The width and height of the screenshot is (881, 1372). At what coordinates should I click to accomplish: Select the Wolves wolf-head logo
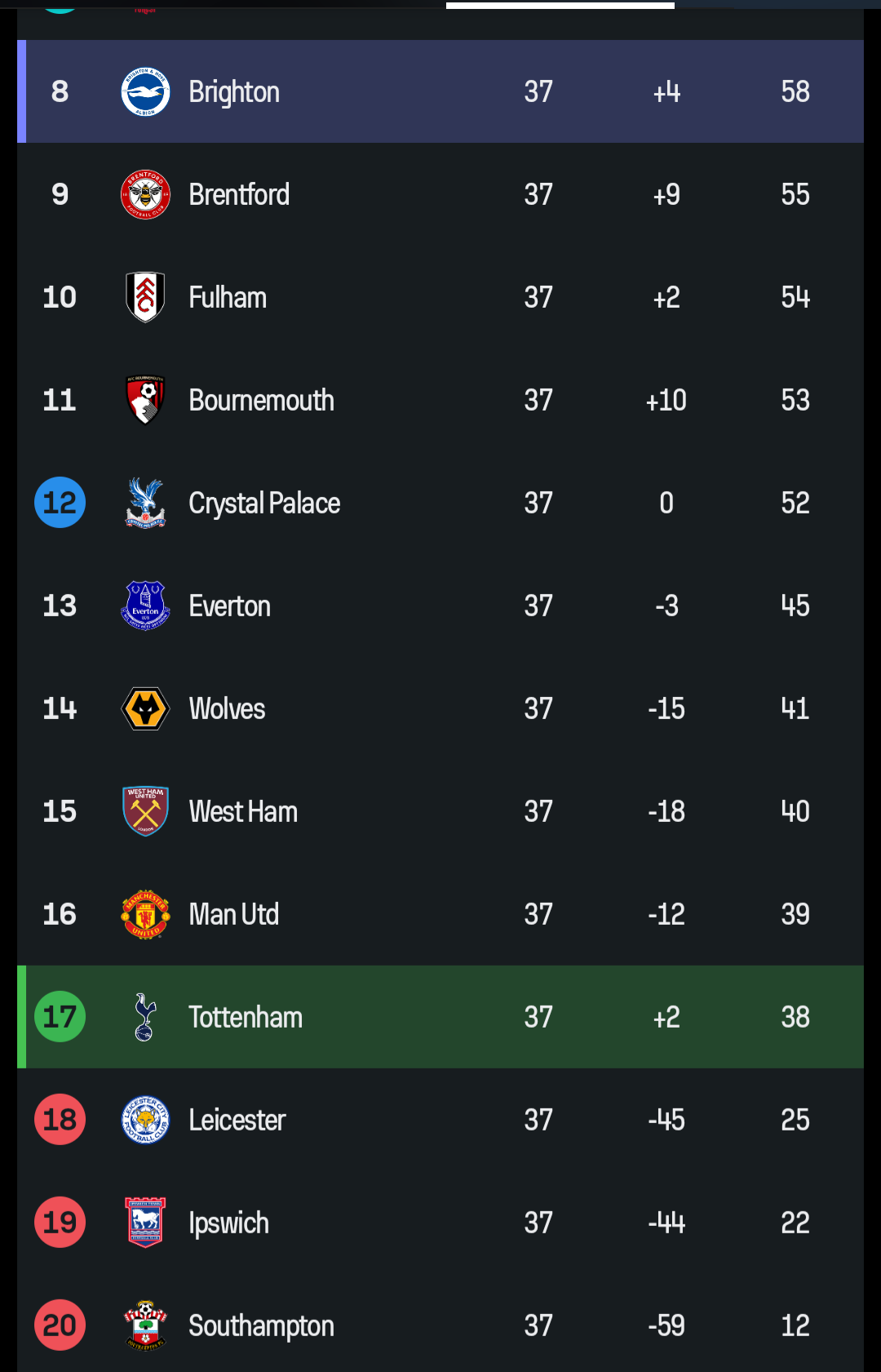[x=145, y=708]
